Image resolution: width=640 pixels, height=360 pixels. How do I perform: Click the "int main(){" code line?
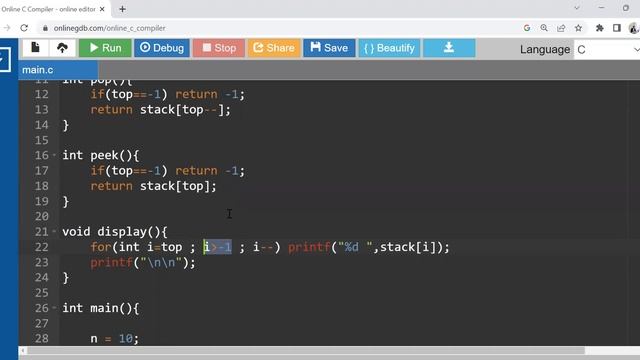(x=100, y=308)
